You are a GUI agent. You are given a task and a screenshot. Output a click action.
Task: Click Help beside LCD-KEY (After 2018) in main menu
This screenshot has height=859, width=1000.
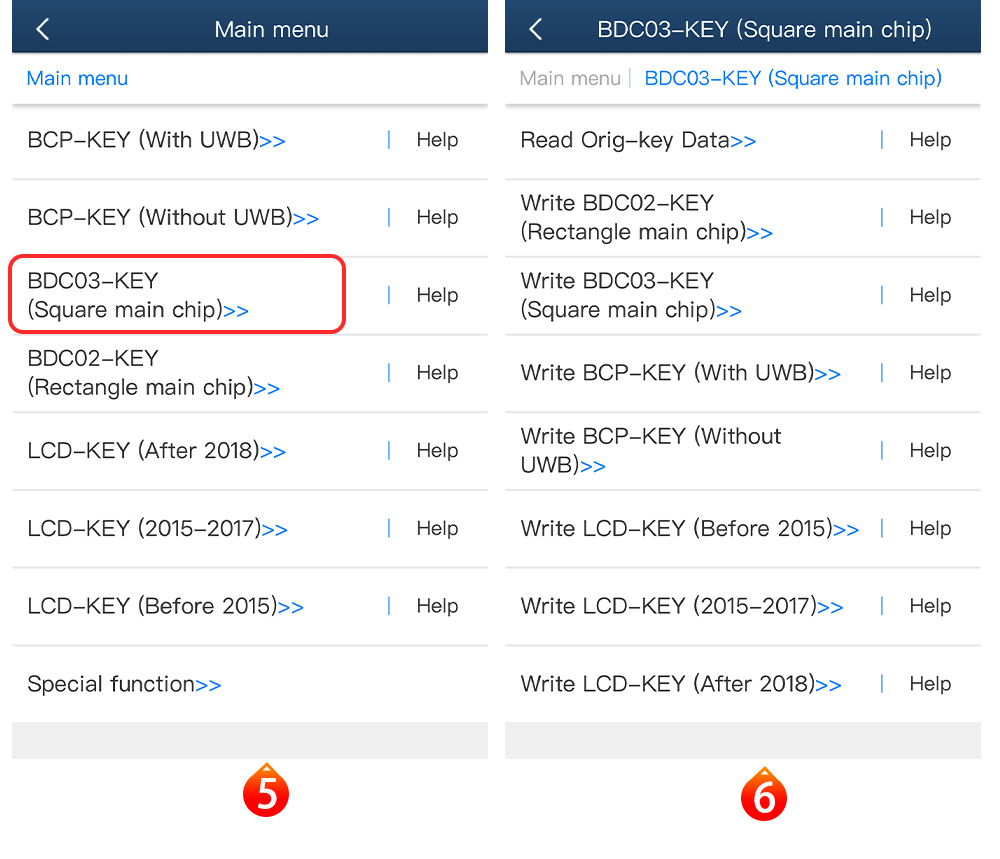pyautogui.click(x=437, y=451)
